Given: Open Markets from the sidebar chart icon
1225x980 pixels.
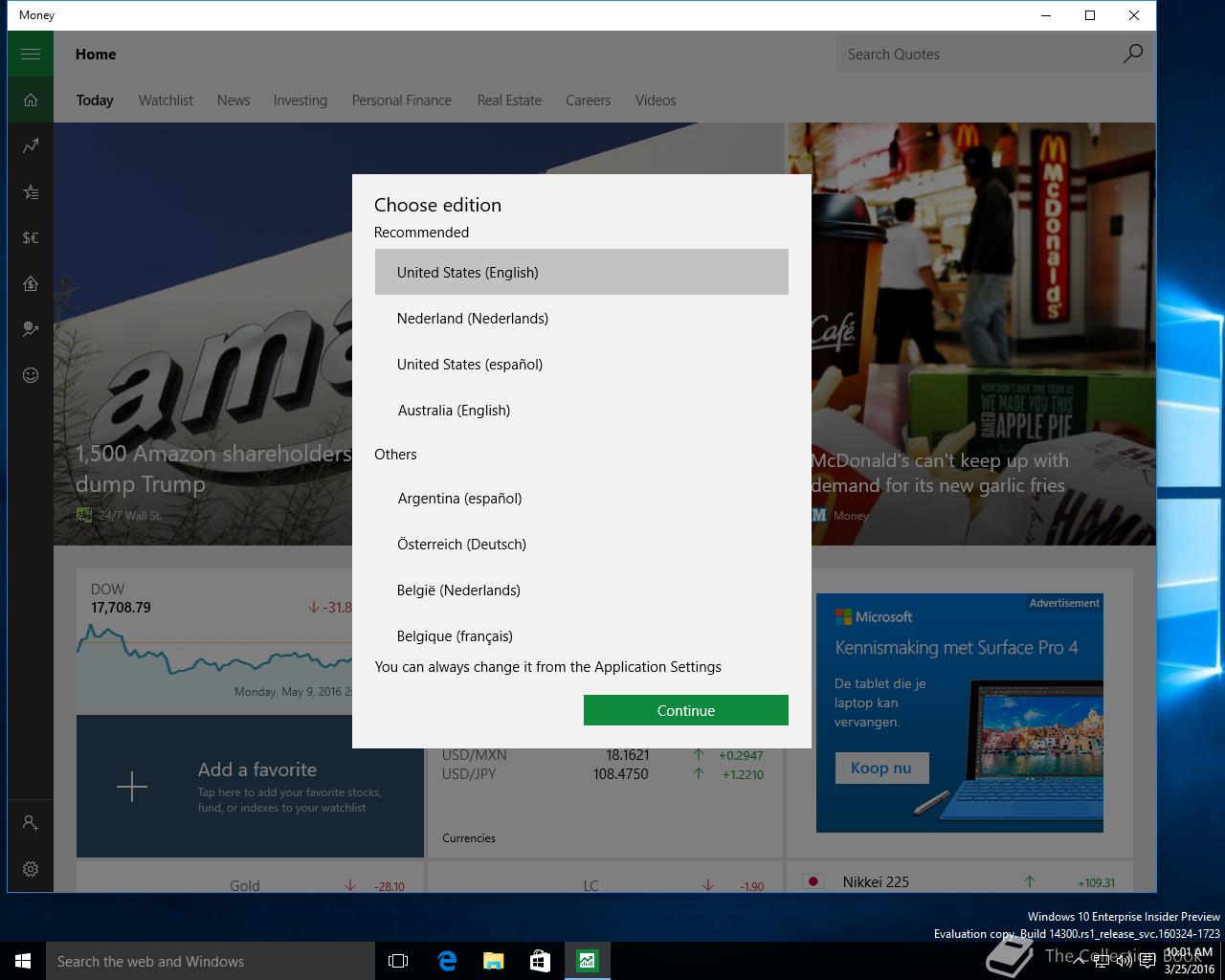Looking at the screenshot, I should tap(31, 145).
